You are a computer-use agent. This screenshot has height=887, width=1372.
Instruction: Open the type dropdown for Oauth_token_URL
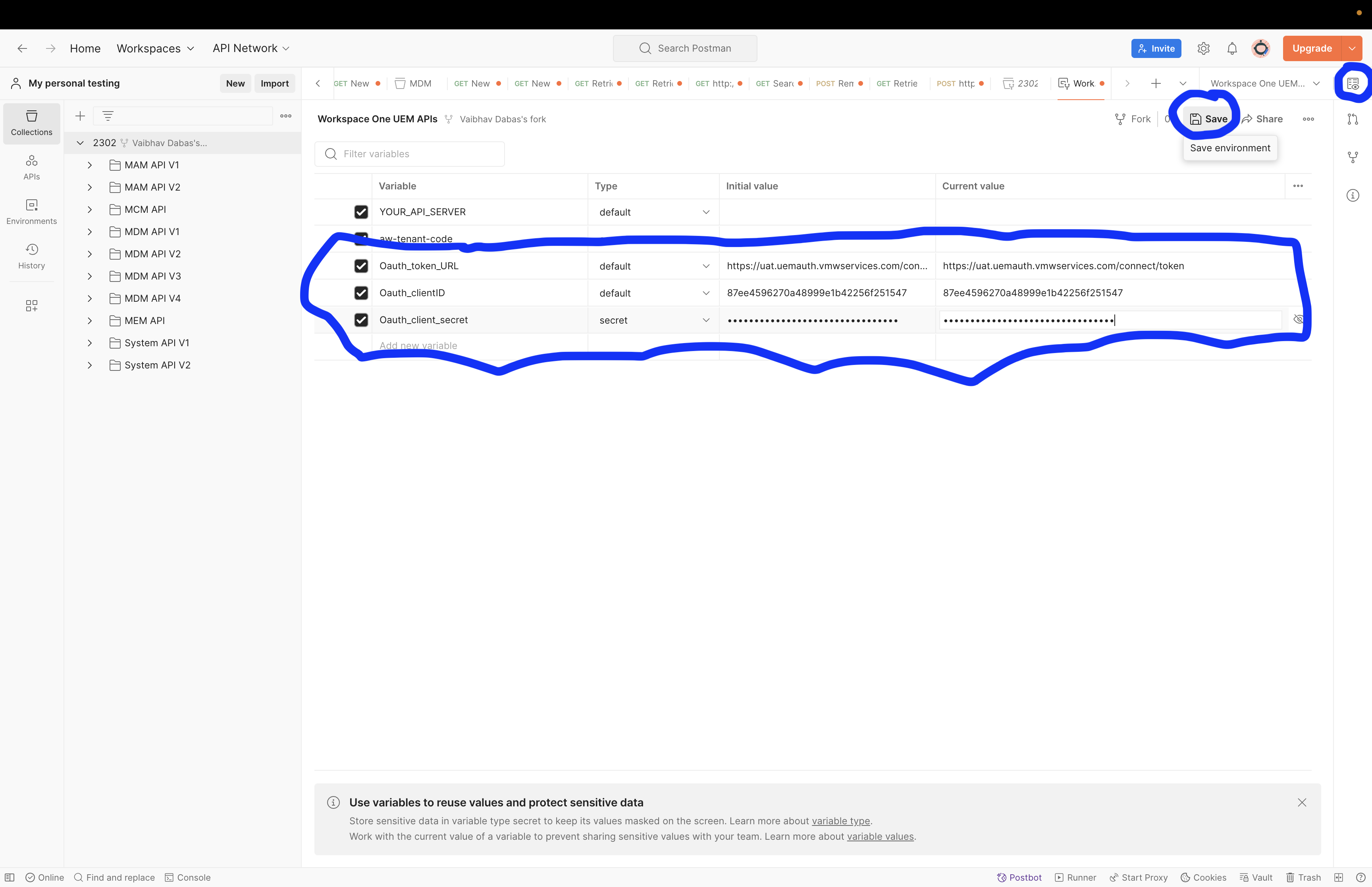point(706,266)
